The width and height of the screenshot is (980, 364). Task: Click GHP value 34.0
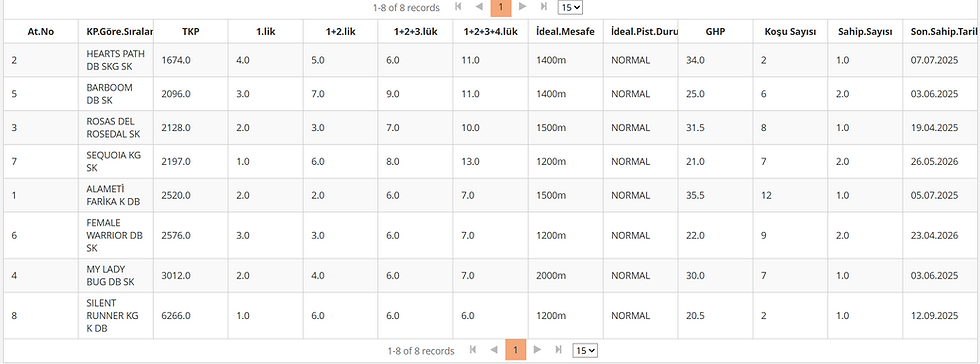click(x=696, y=60)
